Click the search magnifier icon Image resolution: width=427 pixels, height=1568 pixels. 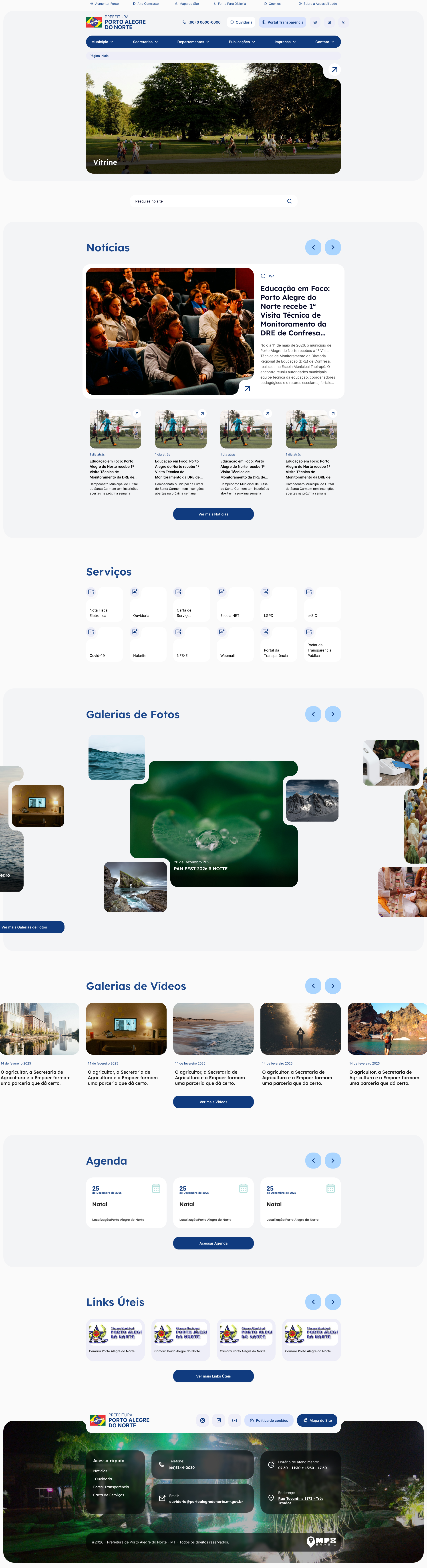(289, 201)
